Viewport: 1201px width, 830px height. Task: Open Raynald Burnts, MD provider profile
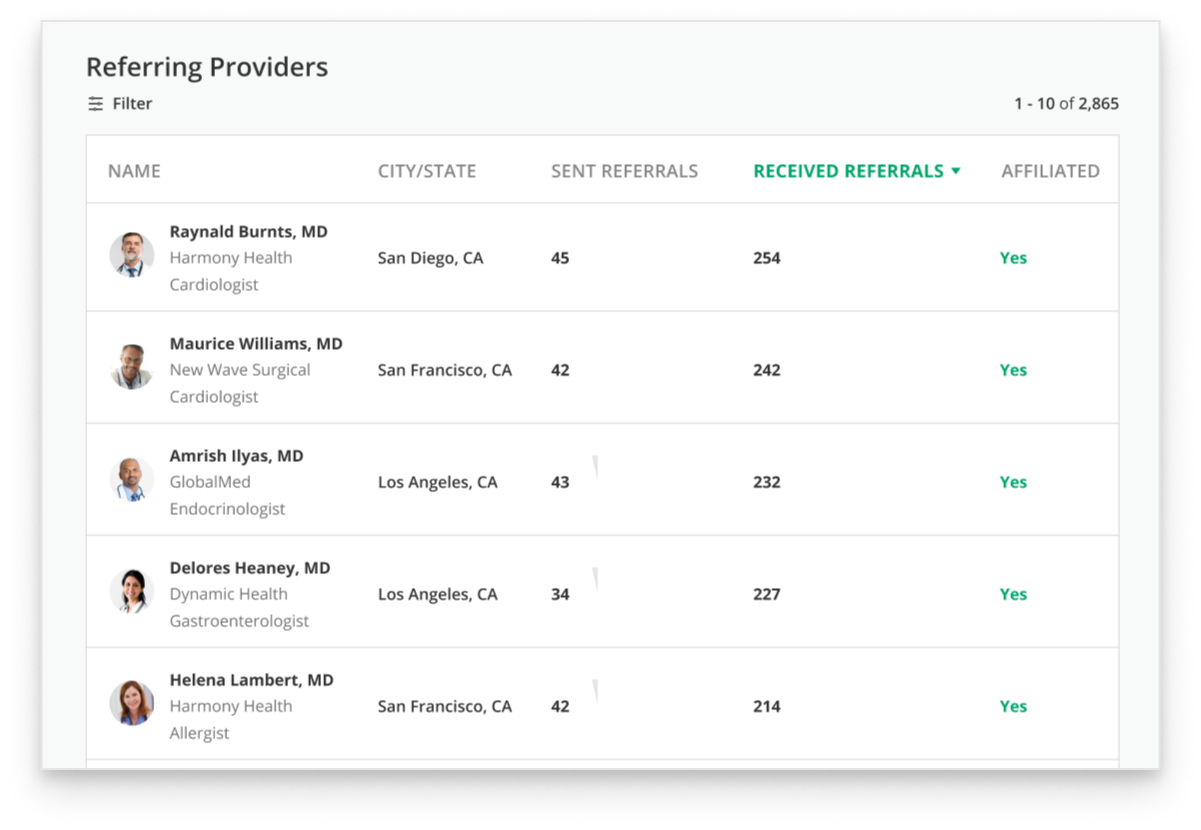pos(248,232)
